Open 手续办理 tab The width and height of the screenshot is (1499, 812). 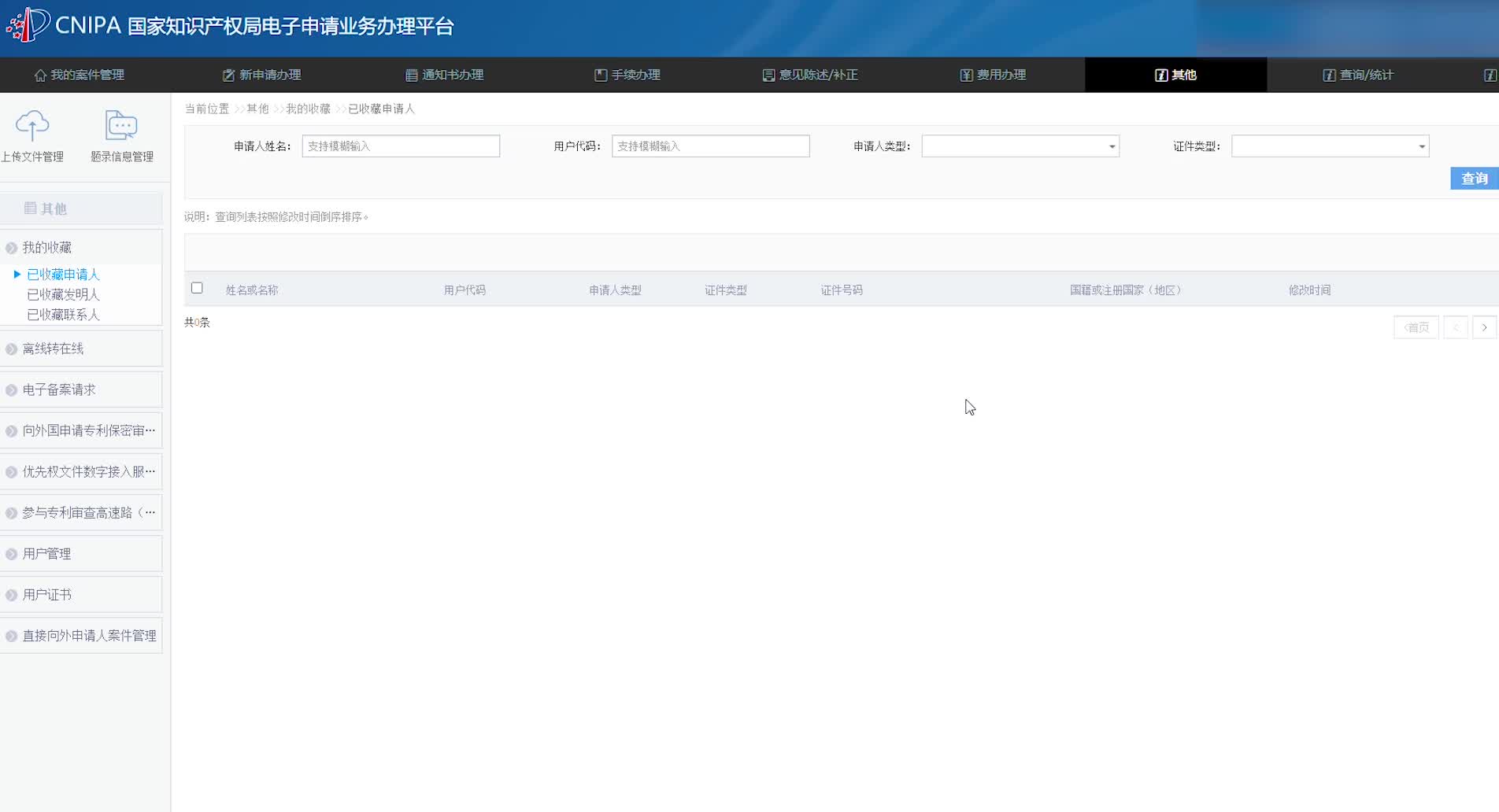pos(627,75)
